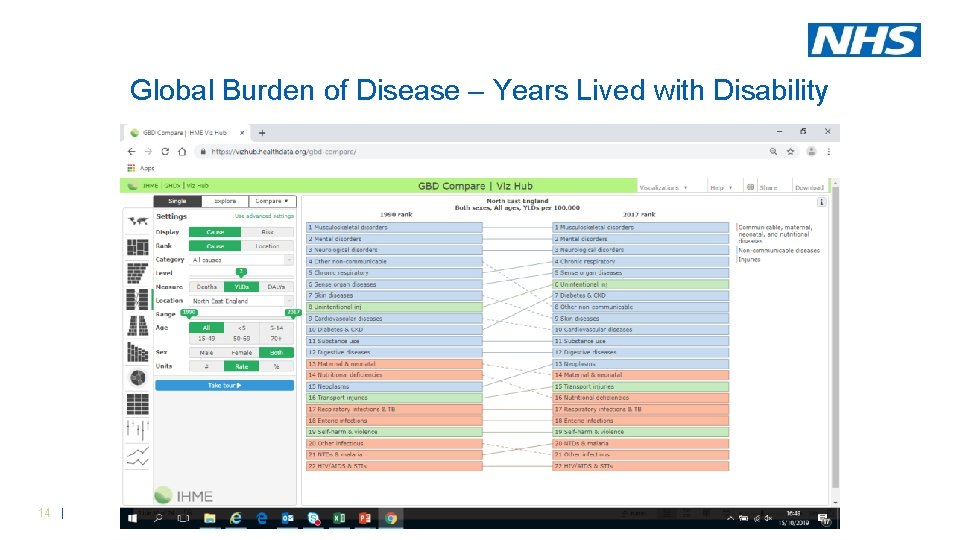The image size is (960, 540).
Task: Click the browser reload icon
Action: 165,151
